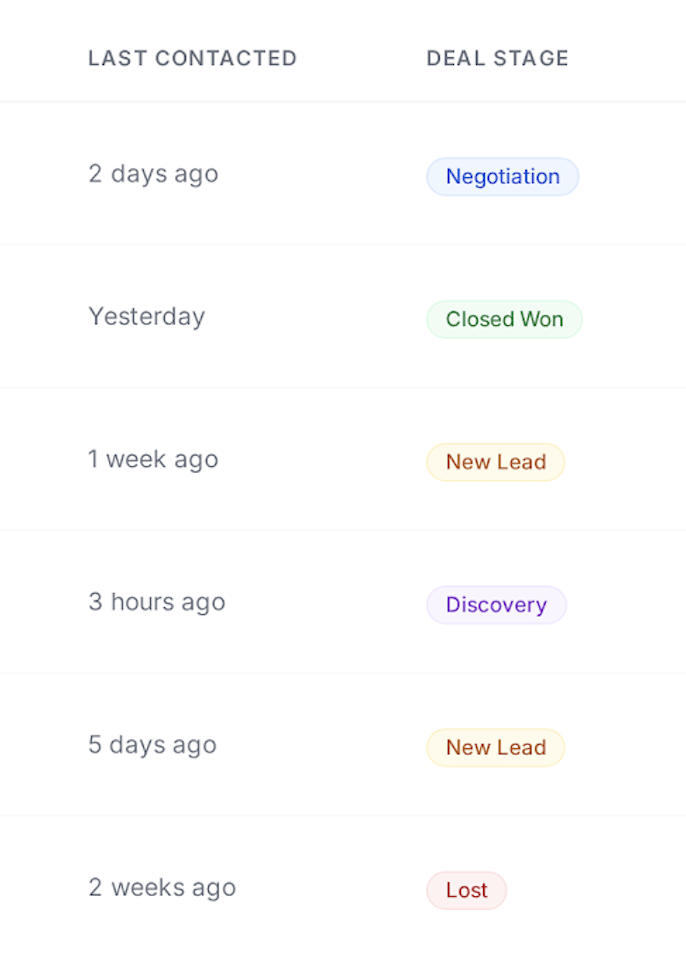
Task: Click the red deal stage pill
Action: tap(466, 890)
